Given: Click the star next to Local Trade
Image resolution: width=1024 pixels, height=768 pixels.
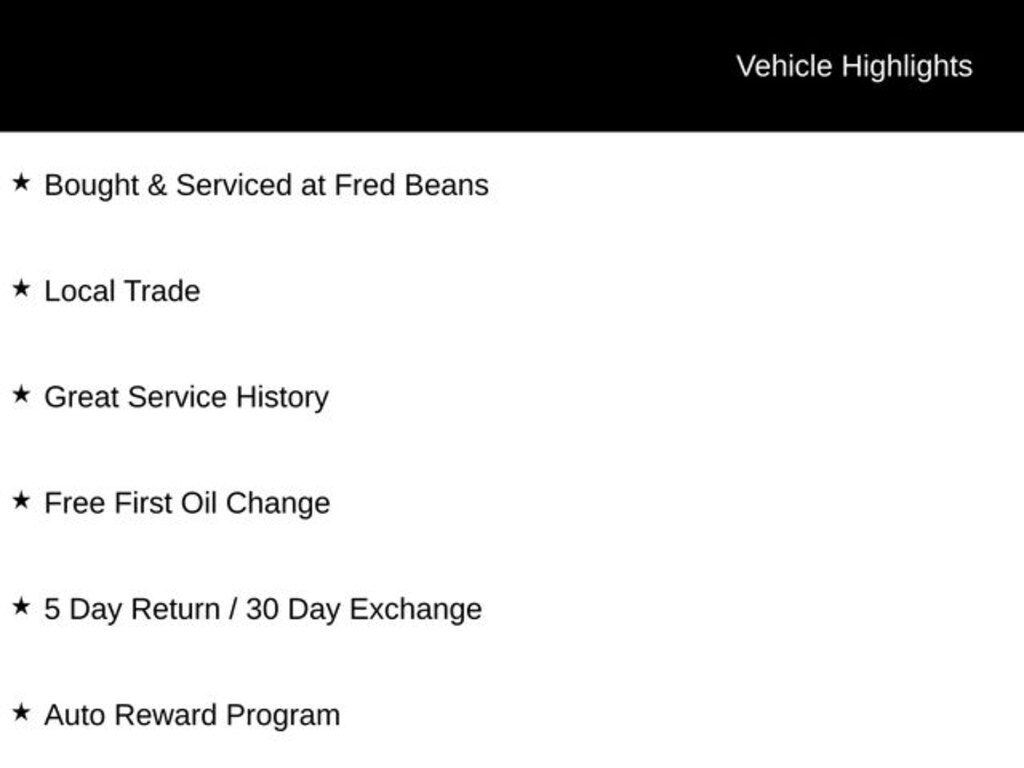Looking at the screenshot, I should 21,289.
